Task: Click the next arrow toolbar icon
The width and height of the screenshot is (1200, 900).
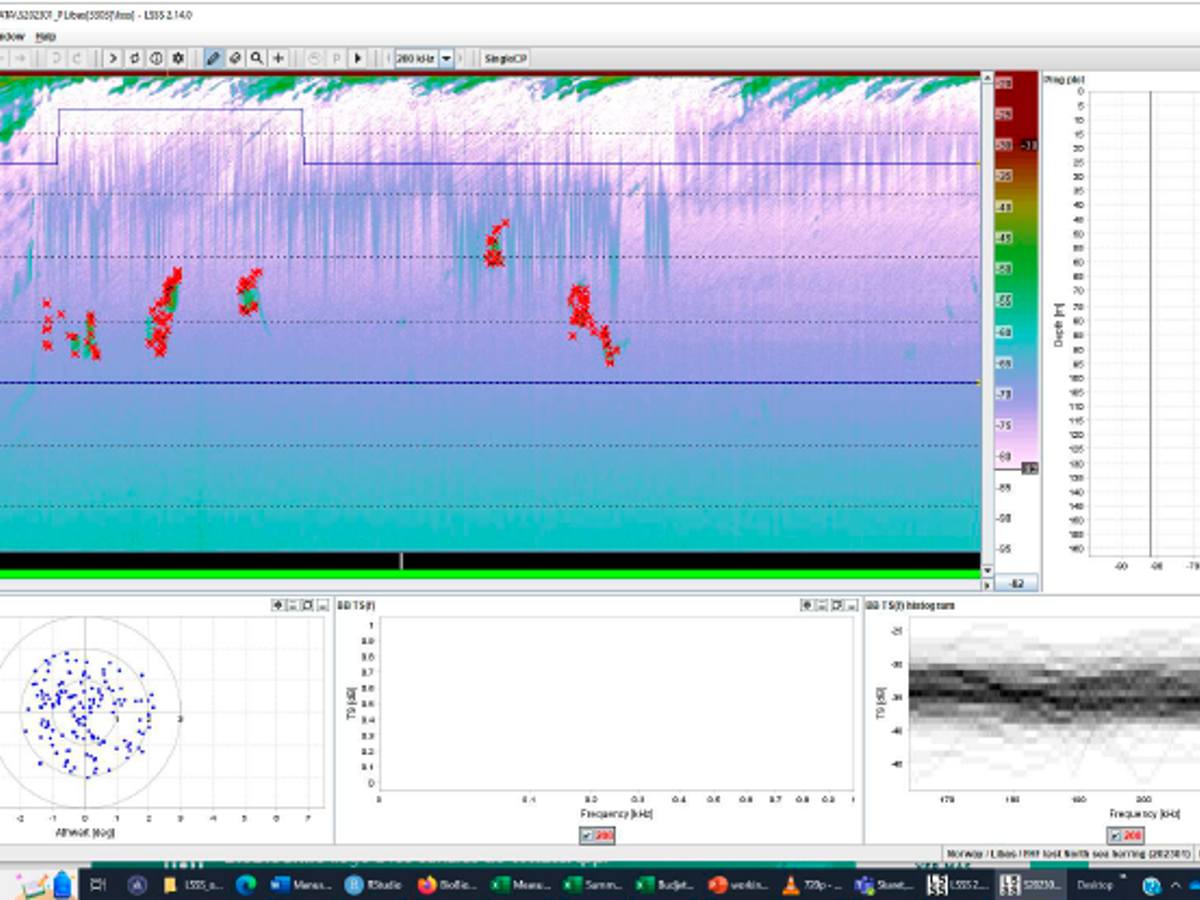Action: pos(113,58)
